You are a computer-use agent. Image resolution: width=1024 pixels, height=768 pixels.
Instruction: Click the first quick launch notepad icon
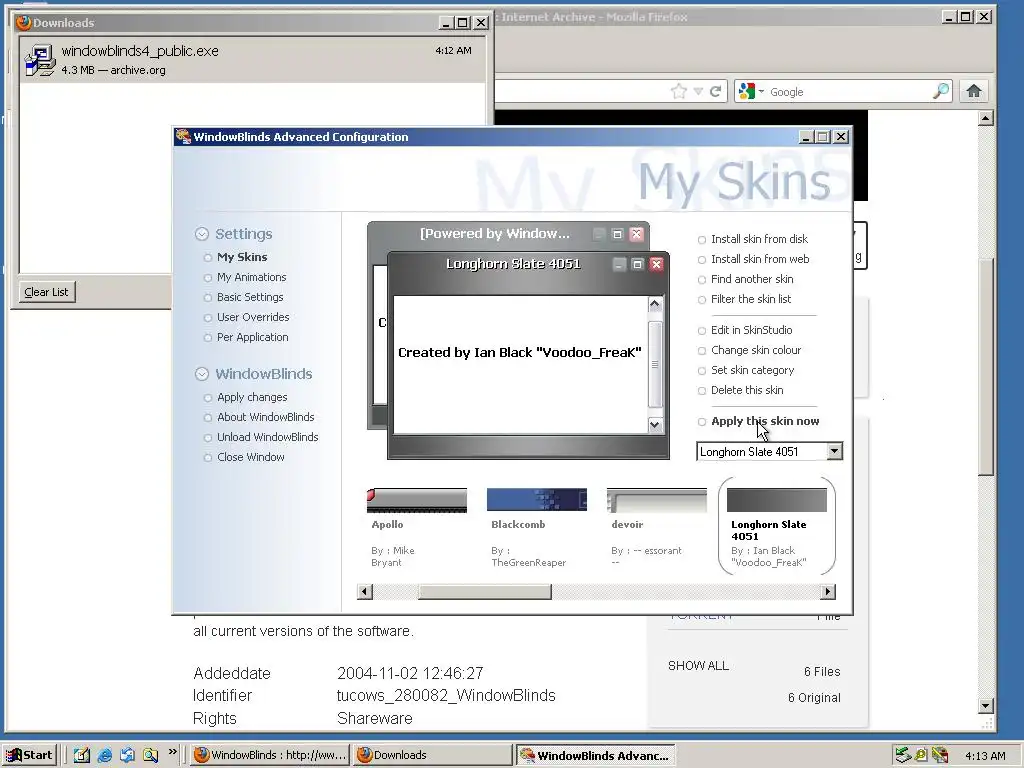(x=82, y=755)
